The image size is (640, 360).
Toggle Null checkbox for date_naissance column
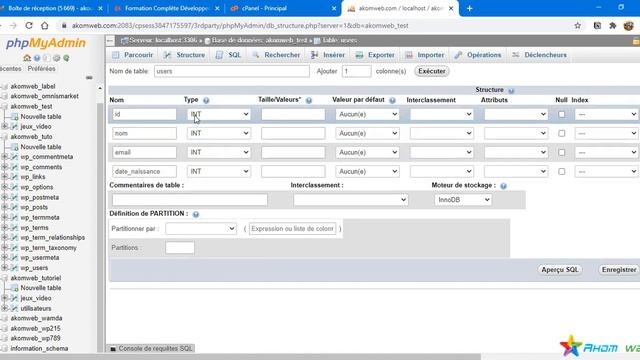(562, 171)
